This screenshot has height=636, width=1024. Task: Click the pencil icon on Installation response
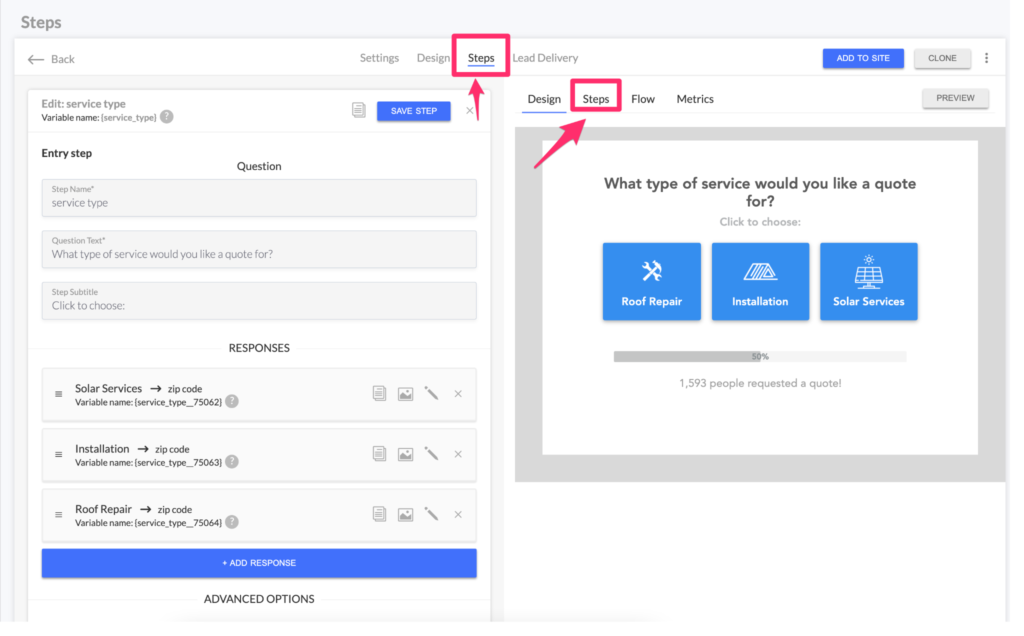(431, 453)
